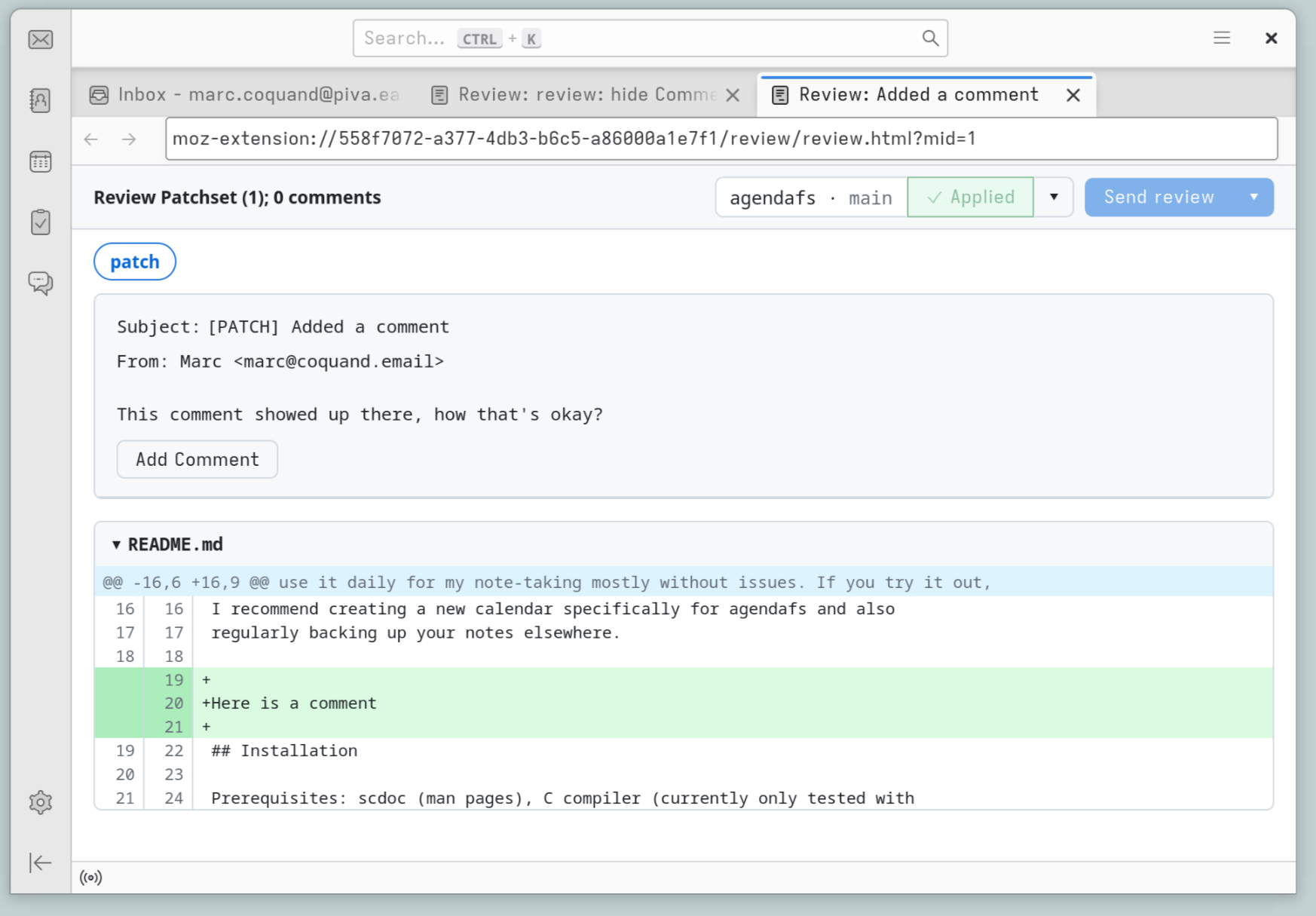Collapse the spaces toolbar with arrow icon
The width and height of the screenshot is (1316, 916).
[41, 862]
